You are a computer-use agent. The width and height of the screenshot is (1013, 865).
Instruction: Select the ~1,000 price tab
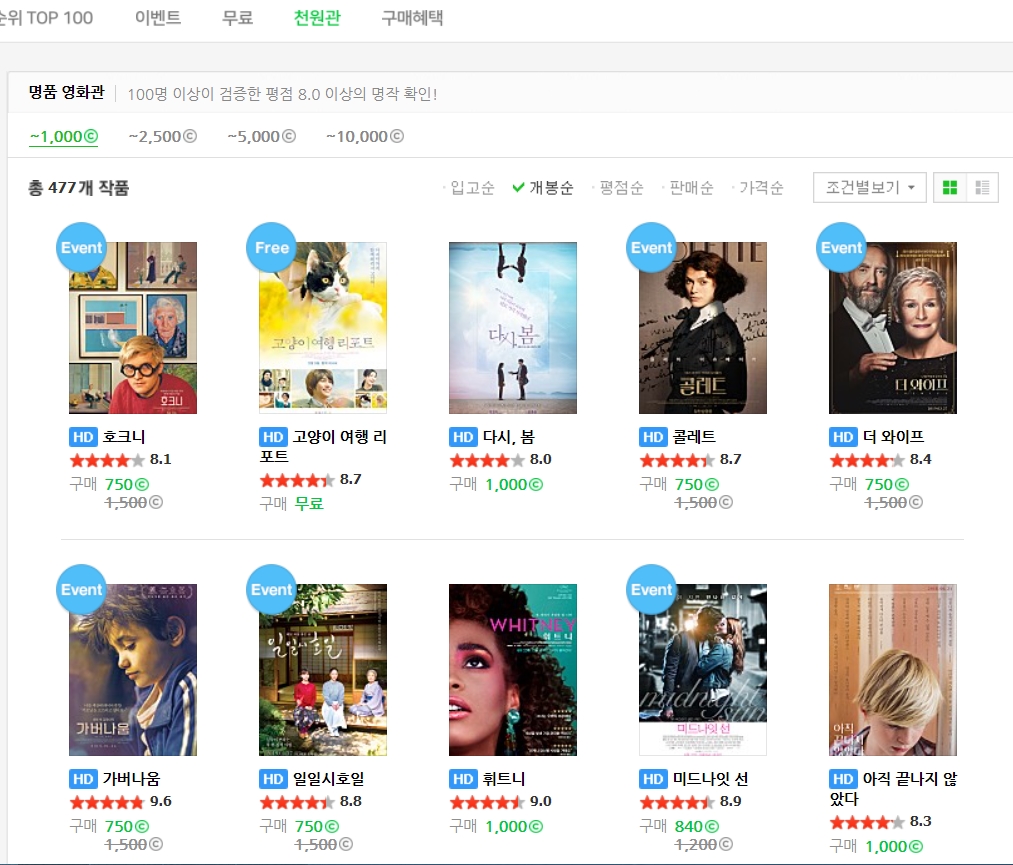pyautogui.click(x=63, y=137)
